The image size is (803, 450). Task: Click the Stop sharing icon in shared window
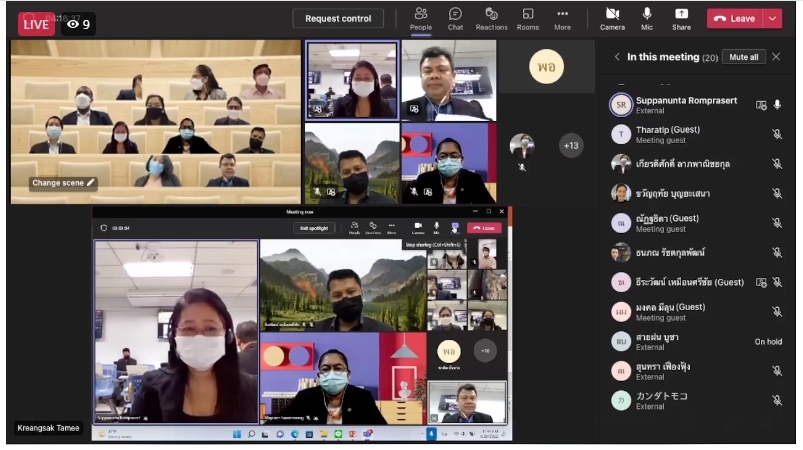point(455,228)
